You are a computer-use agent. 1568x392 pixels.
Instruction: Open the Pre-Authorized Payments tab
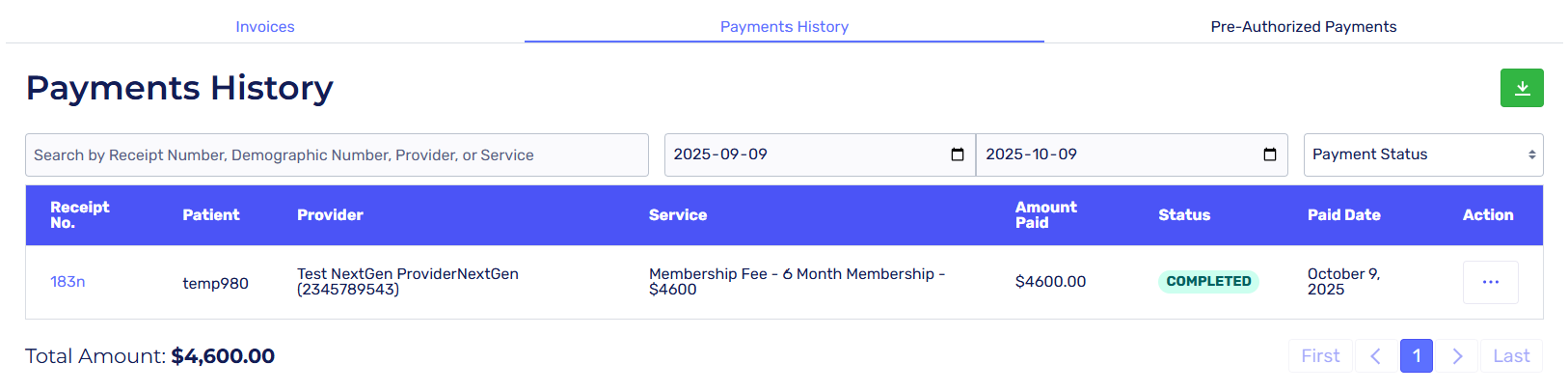[1303, 27]
